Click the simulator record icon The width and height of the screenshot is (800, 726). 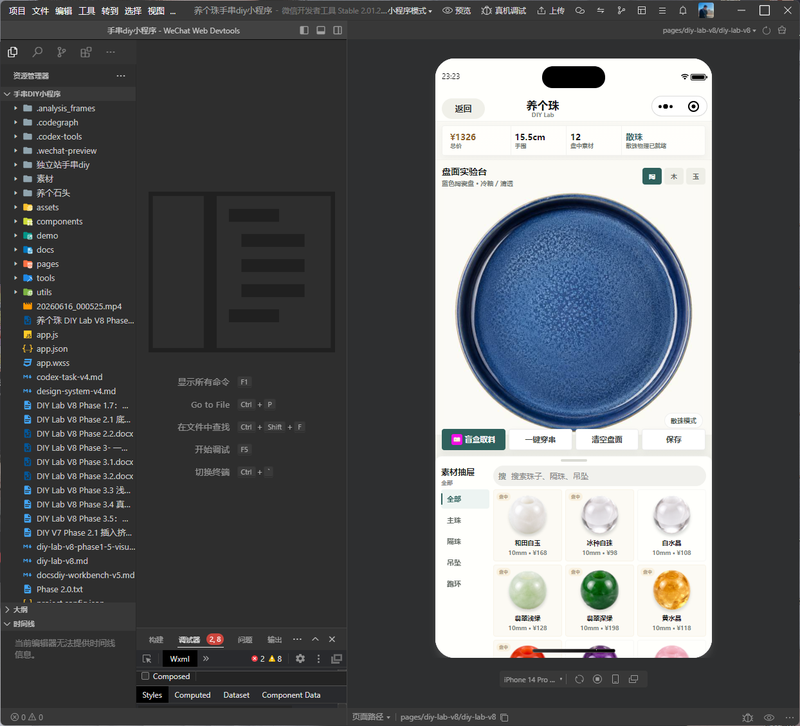click(x=597, y=679)
